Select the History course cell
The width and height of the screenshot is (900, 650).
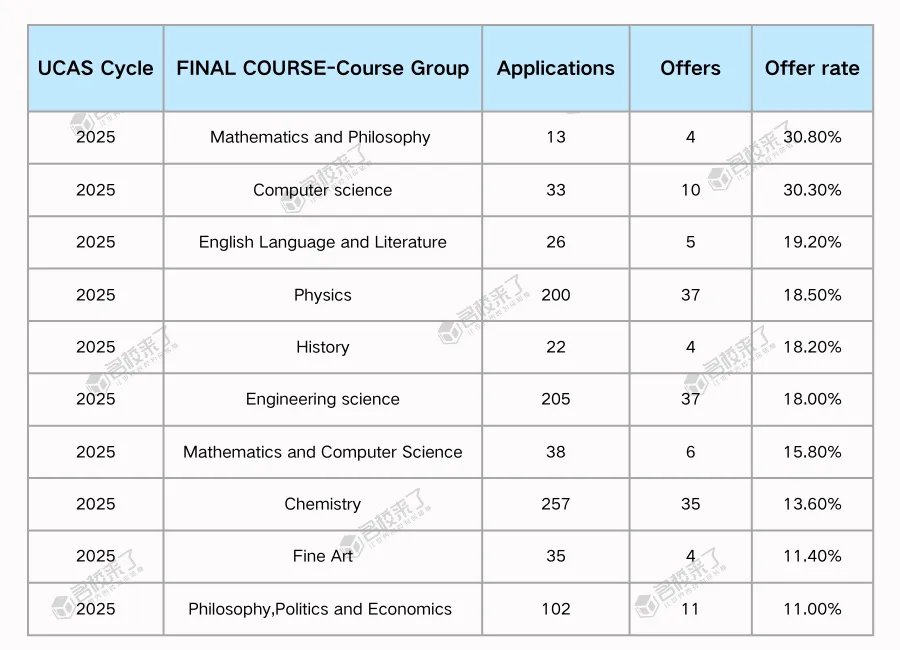pyautogui.click(x=323, y=347)
